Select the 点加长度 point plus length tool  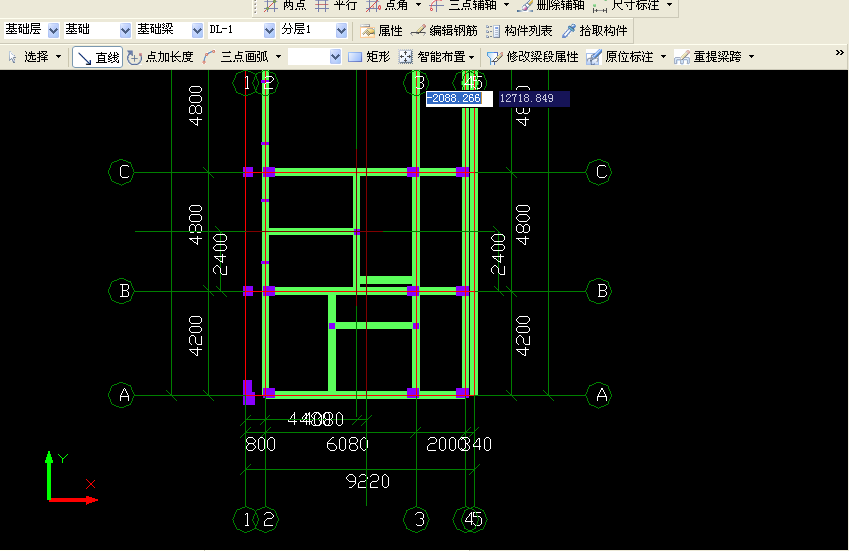[x=160, y=57]
